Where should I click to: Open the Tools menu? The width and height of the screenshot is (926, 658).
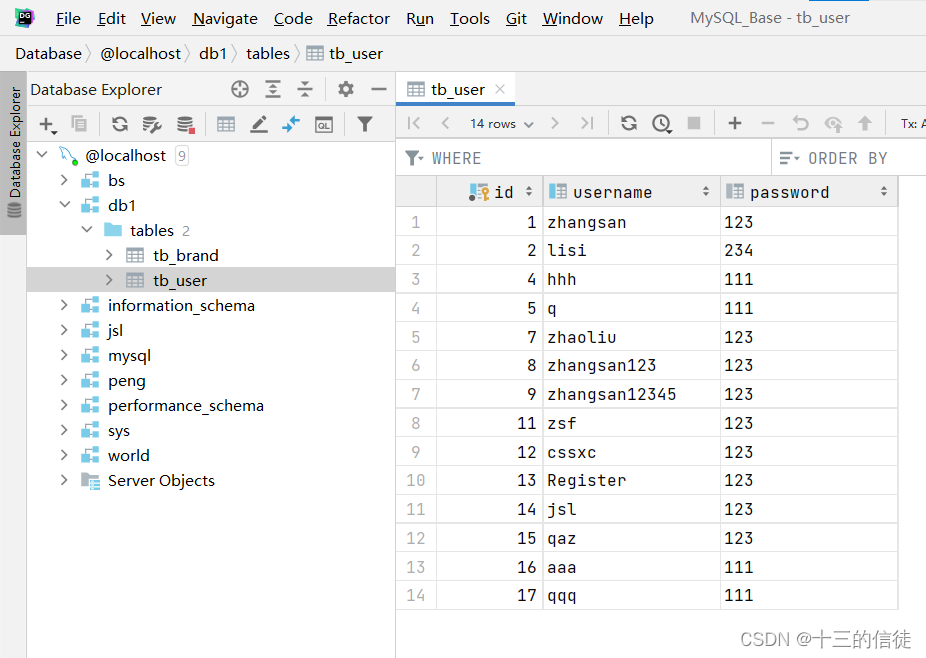(x=469, y=18)
